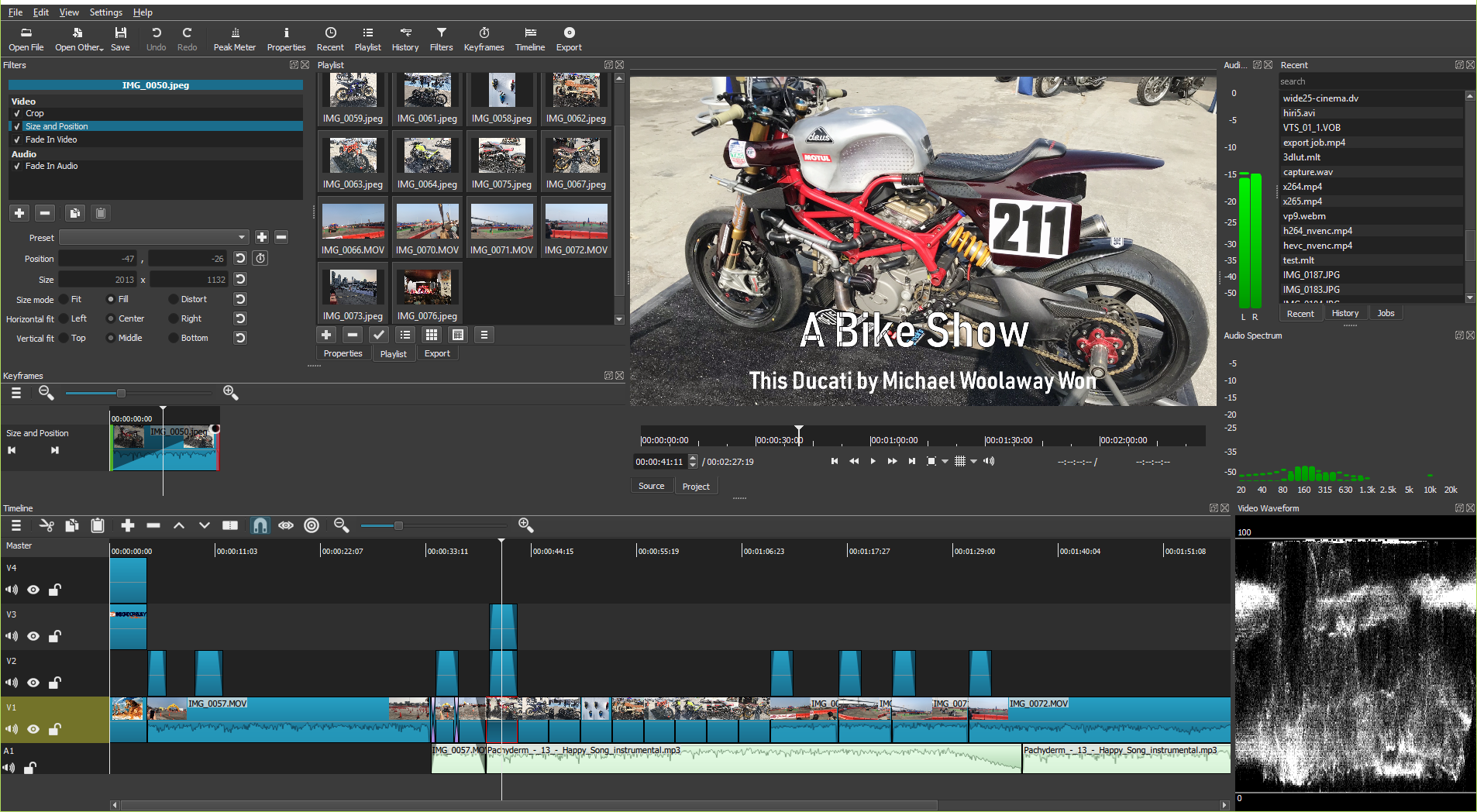
Task: Select the Distort size mode
Action: coord(172,299)
